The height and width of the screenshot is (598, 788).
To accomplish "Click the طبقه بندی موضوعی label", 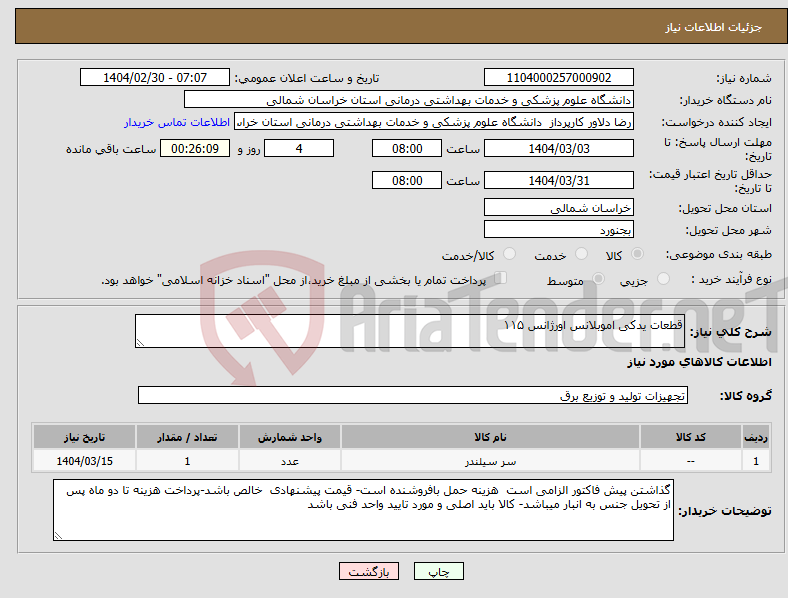I will (x=719, y=254).
